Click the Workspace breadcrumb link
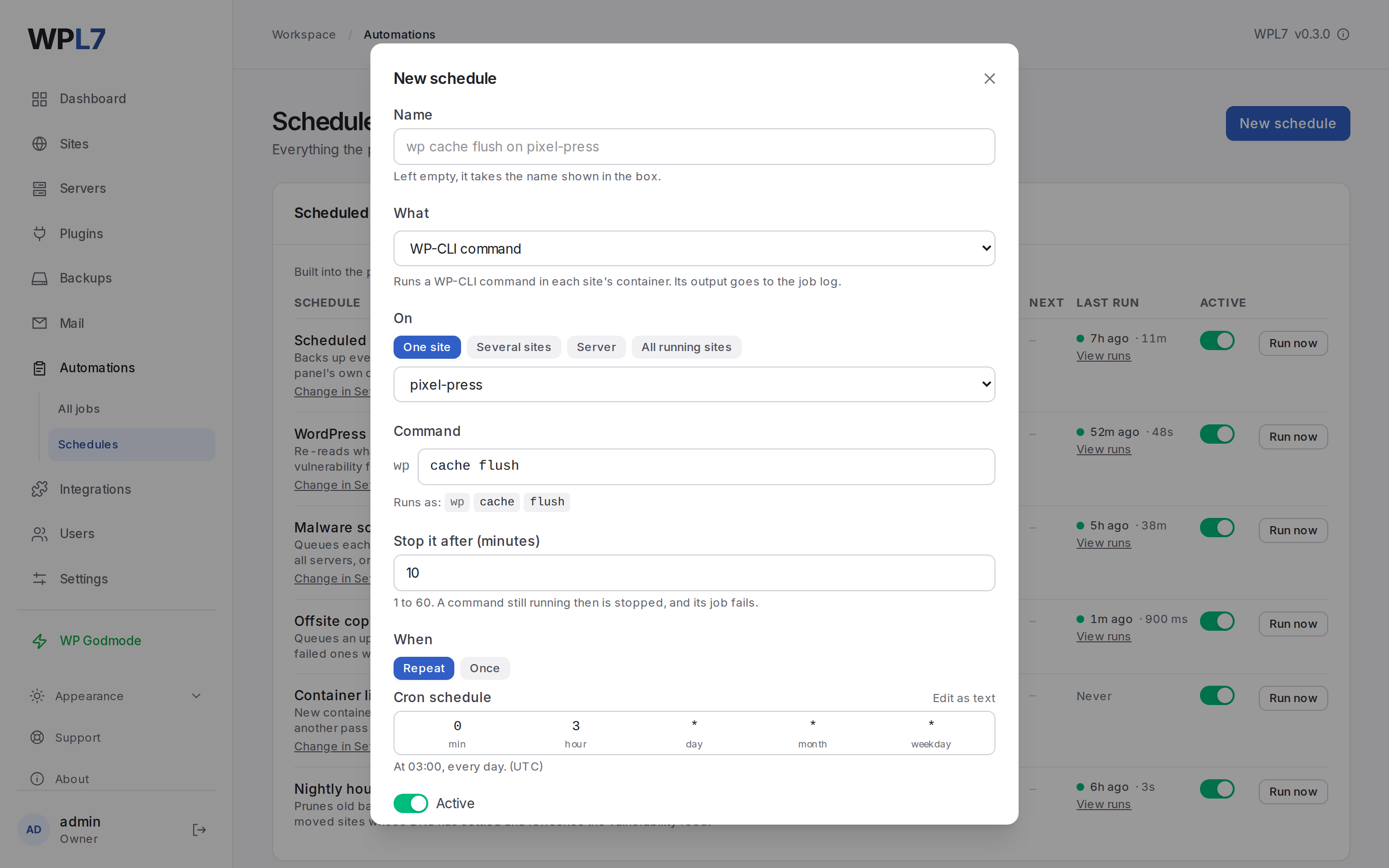 point(304,34)
